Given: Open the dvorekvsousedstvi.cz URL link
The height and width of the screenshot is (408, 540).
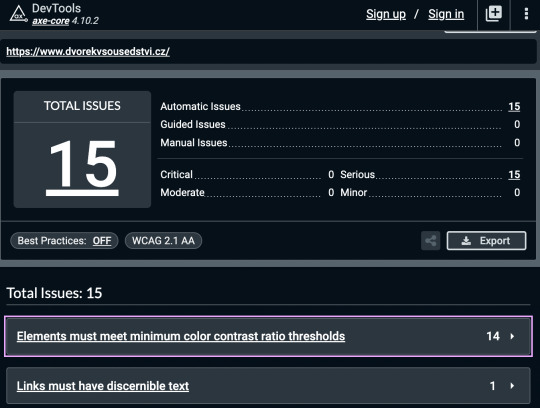Looking at the screenshot, I should coord(88,52).
